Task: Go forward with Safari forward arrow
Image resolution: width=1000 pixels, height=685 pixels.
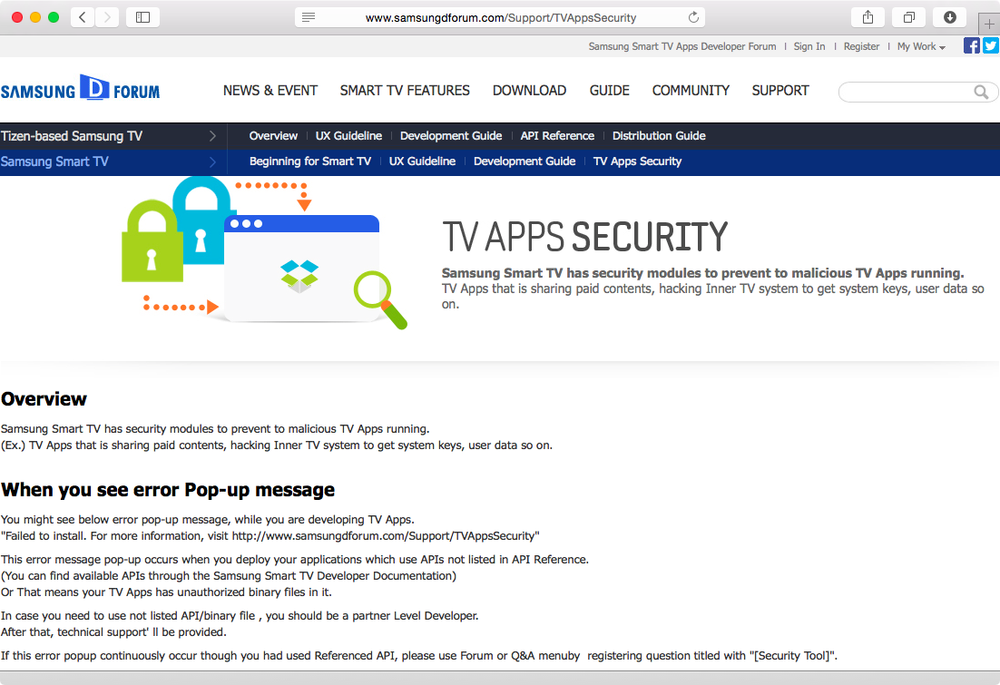Action: (107, 17)
